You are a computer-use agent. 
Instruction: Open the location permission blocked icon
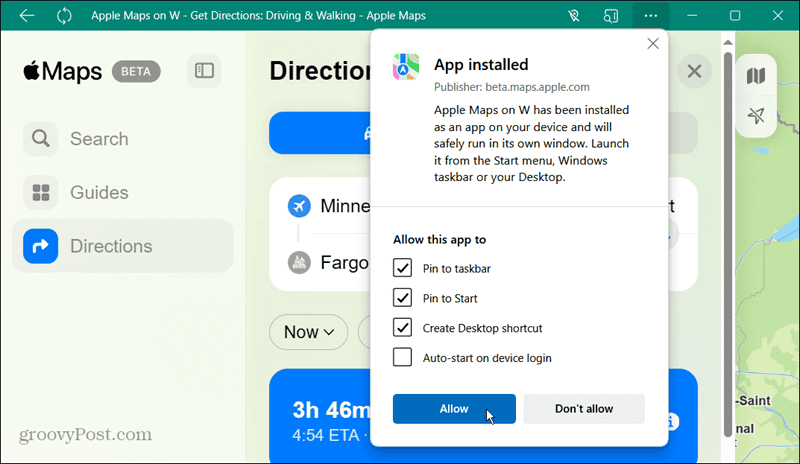(574, 16)
